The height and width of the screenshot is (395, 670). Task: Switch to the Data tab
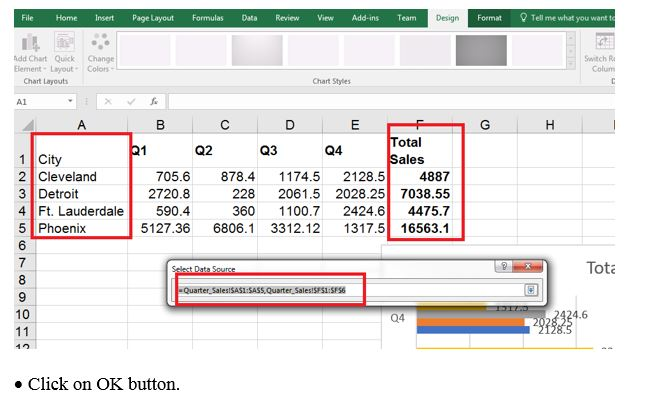249,18
